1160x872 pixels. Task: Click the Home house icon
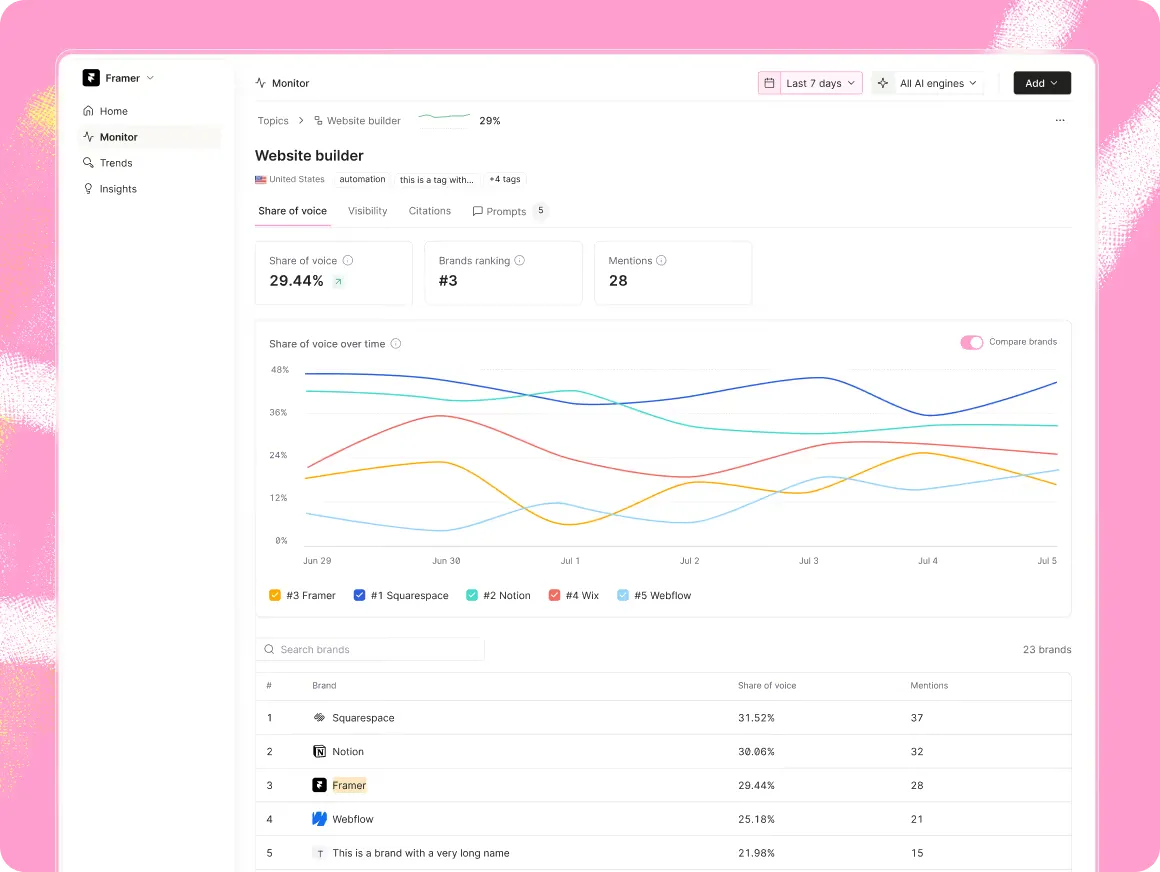coord(88,111)
